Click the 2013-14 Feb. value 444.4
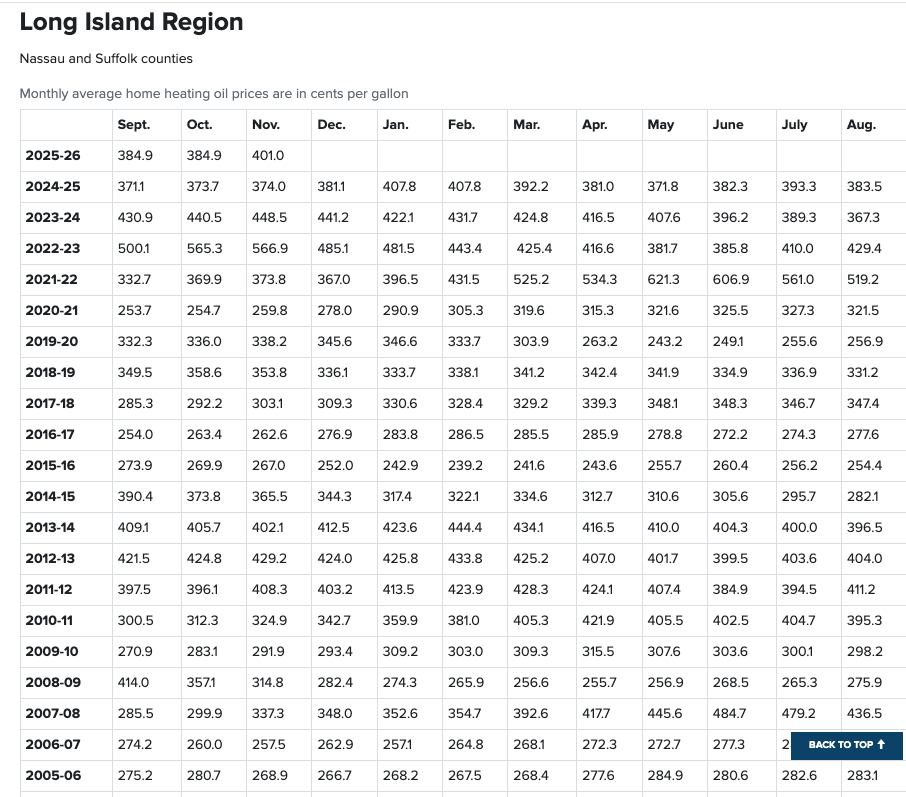Viewport: 906px width, 797px height. tap(465, 528)
